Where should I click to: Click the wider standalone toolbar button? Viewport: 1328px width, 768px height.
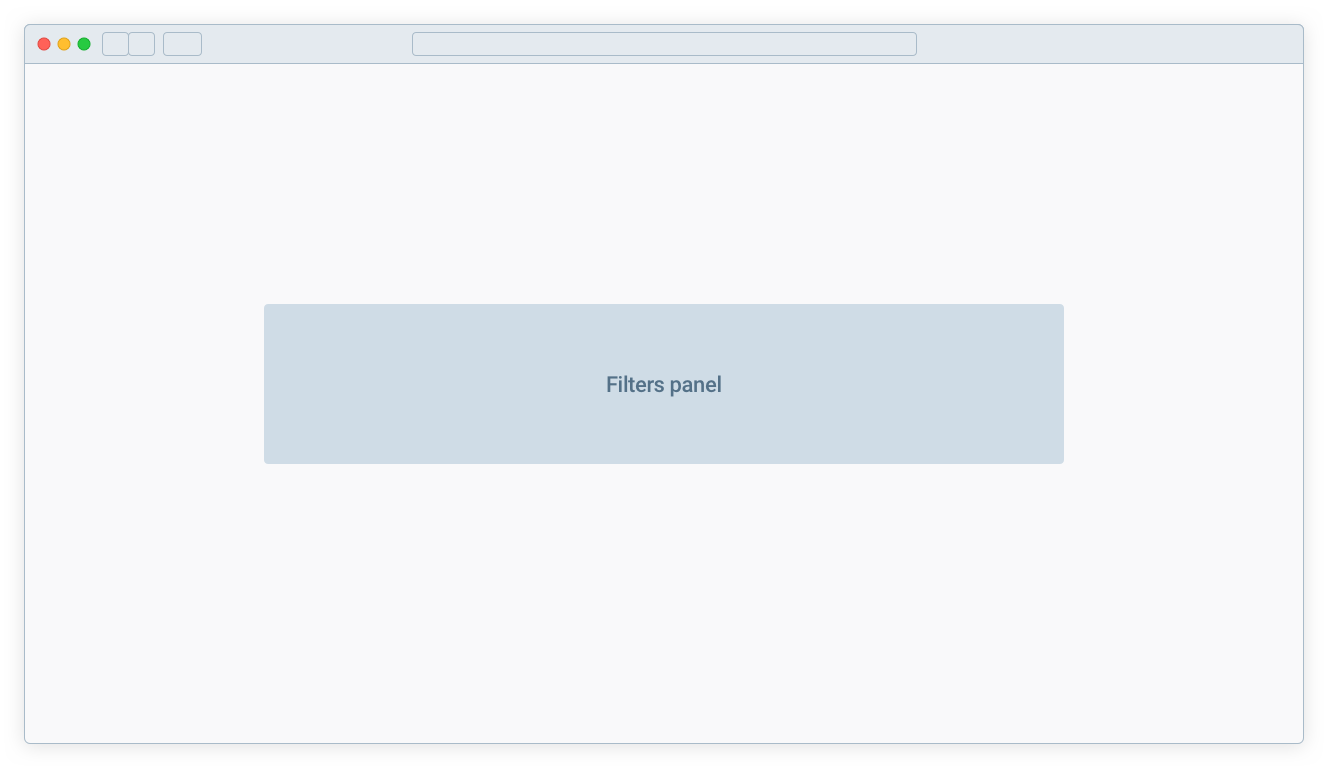pos(182,44)
